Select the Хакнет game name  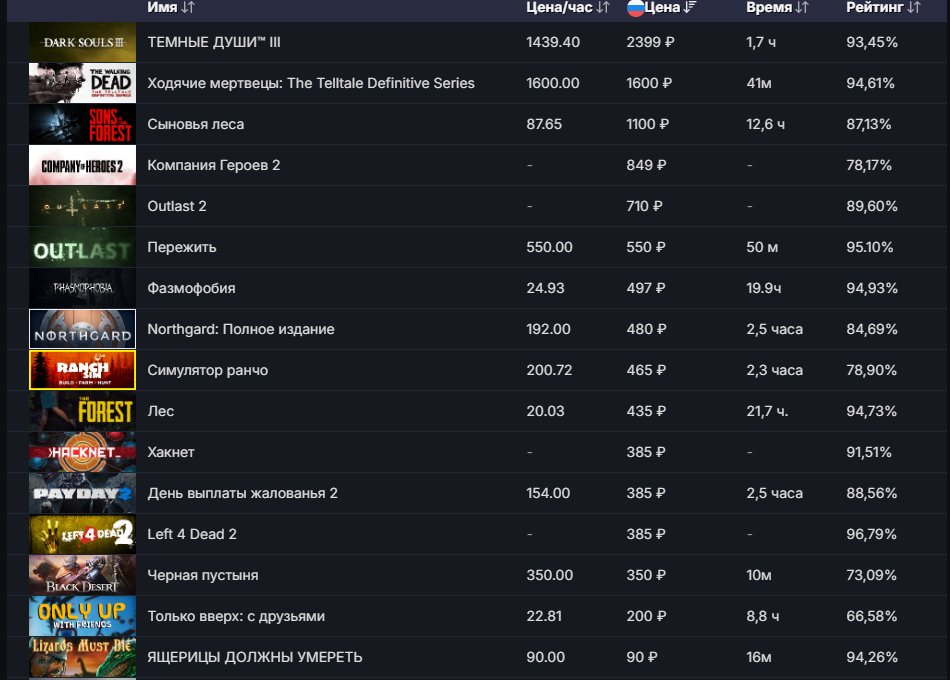(171, 452)
